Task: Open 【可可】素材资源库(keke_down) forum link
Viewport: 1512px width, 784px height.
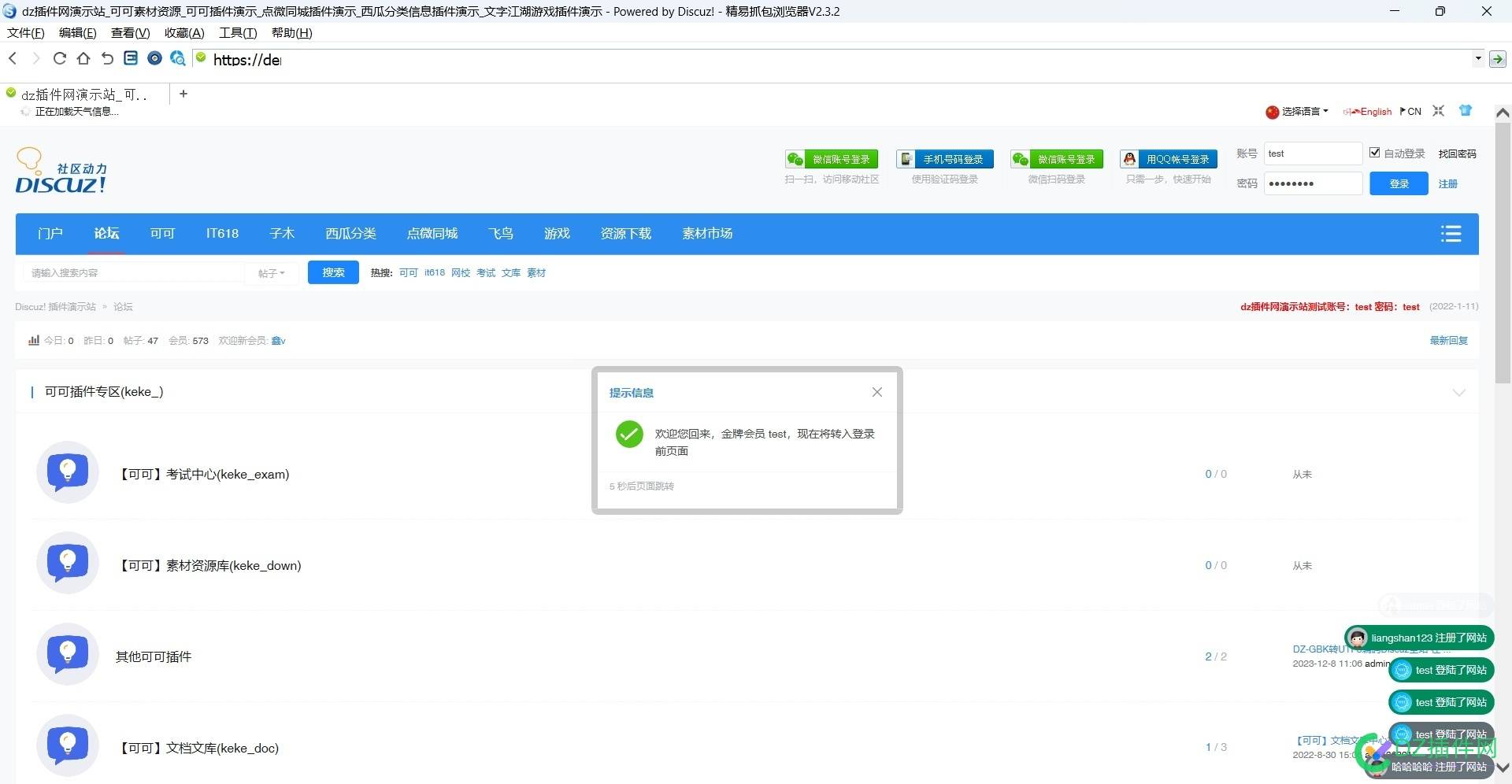Action: coord(209,565)
